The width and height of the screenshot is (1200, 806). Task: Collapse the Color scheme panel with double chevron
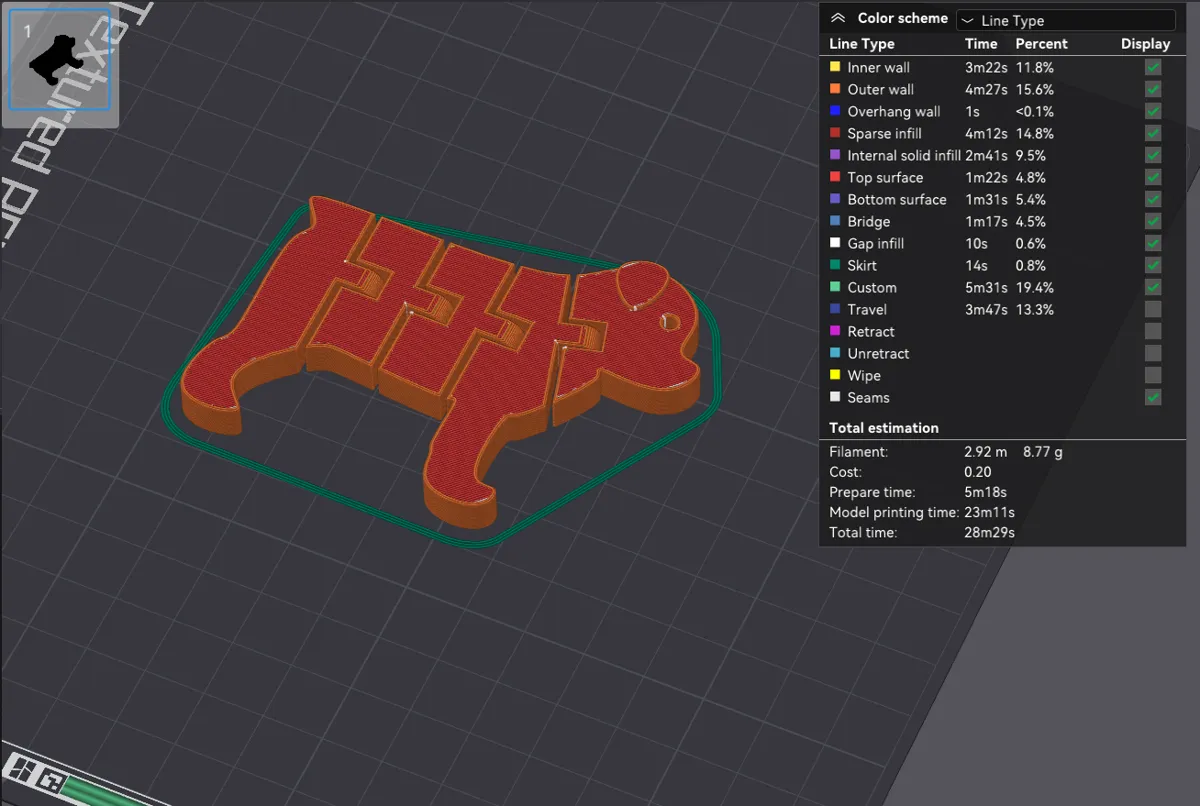tap(838, 18)
